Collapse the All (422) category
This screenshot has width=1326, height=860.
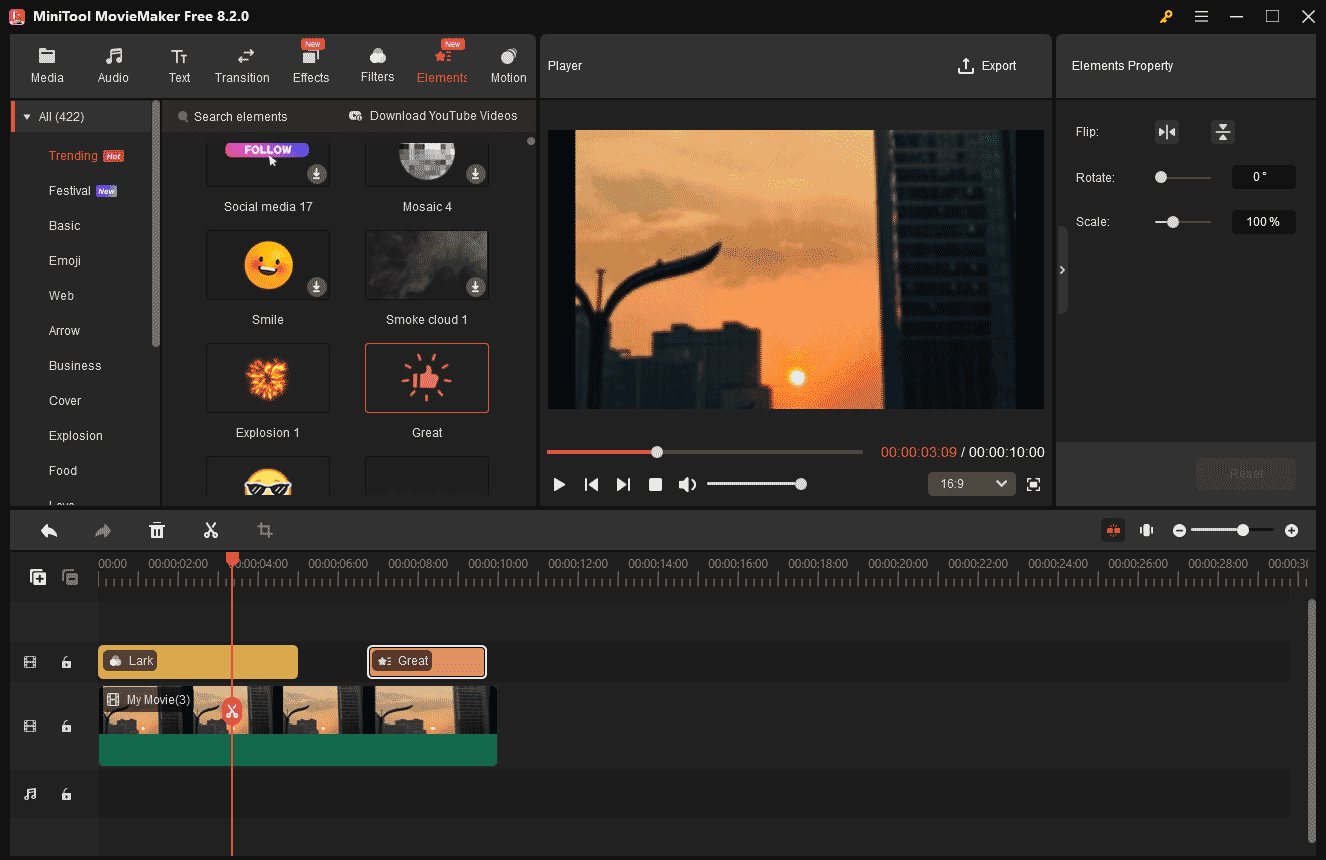click(x=27, y=117)
